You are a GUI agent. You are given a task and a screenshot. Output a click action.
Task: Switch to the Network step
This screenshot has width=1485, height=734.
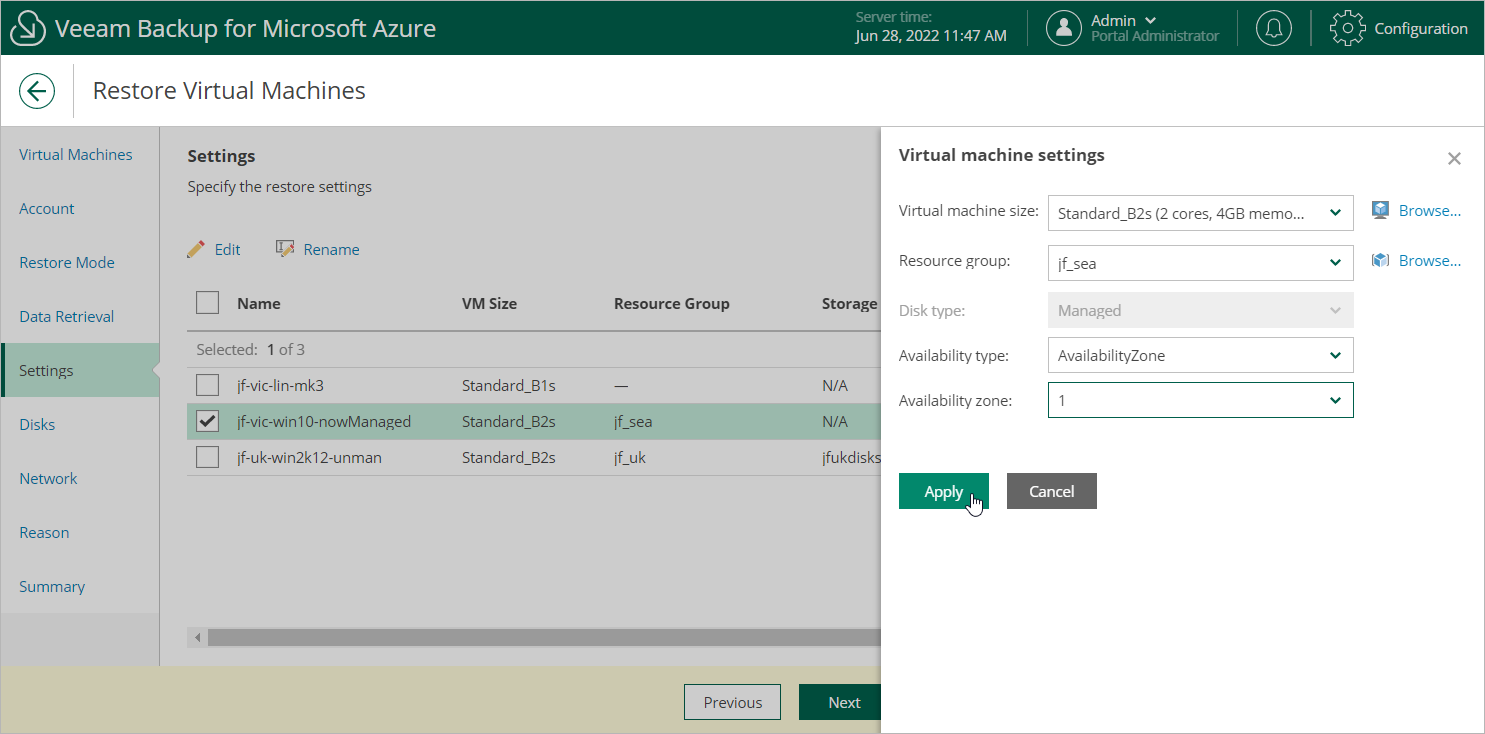pos(48,479)
